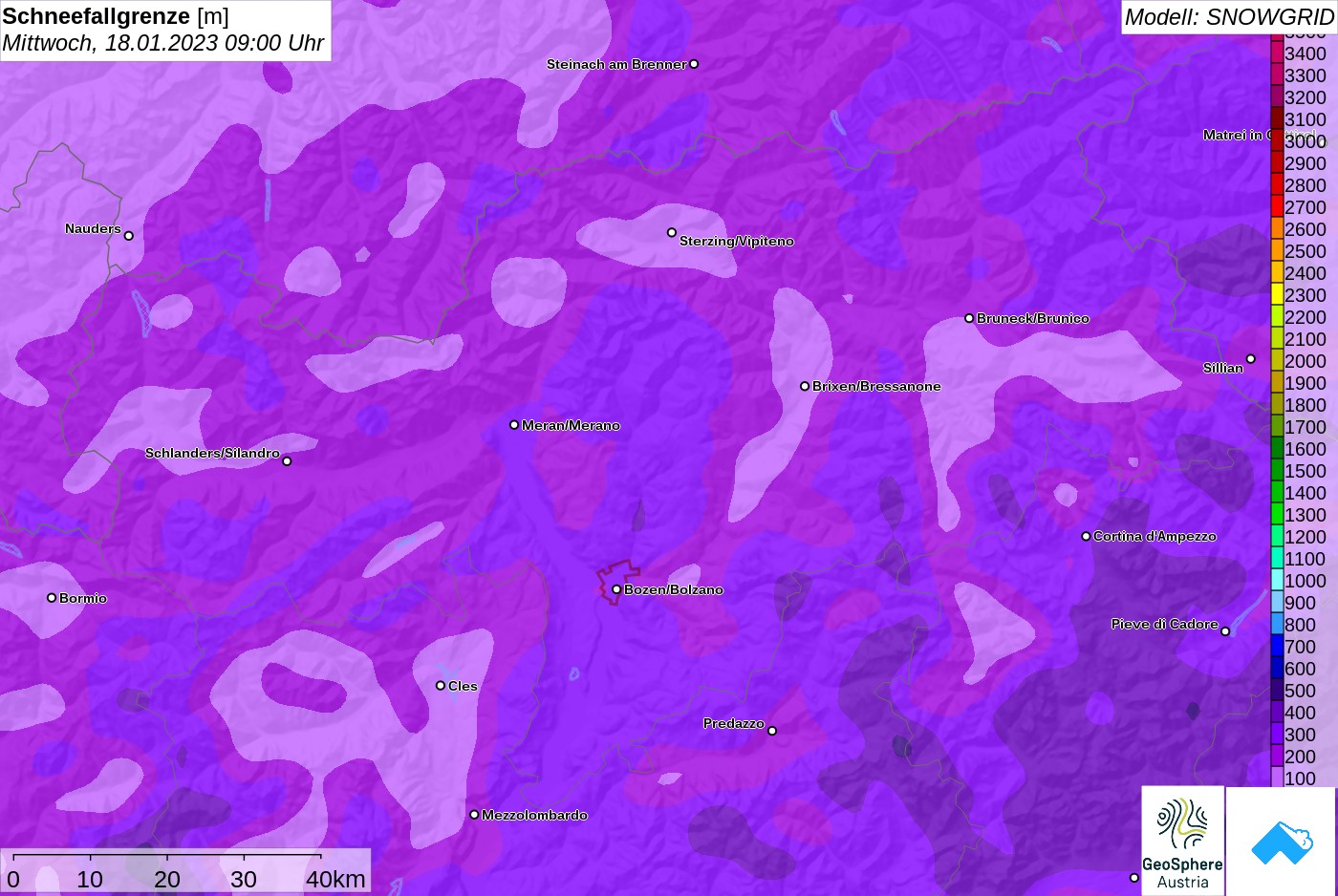Click the '20' scale bar label
1338x896 pixels.
click(x=167, y=880)
